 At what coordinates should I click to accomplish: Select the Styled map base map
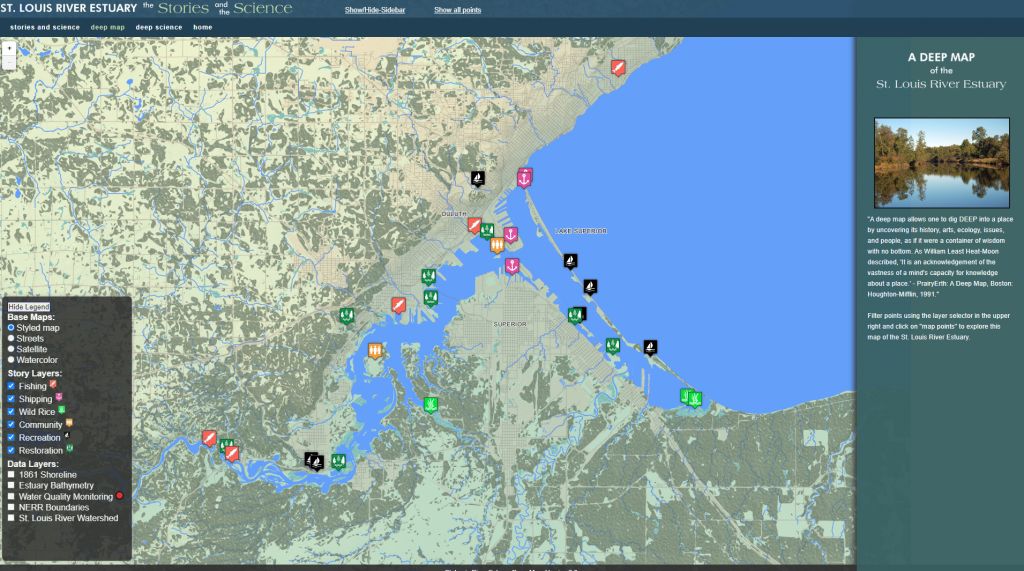pos(11,327)
